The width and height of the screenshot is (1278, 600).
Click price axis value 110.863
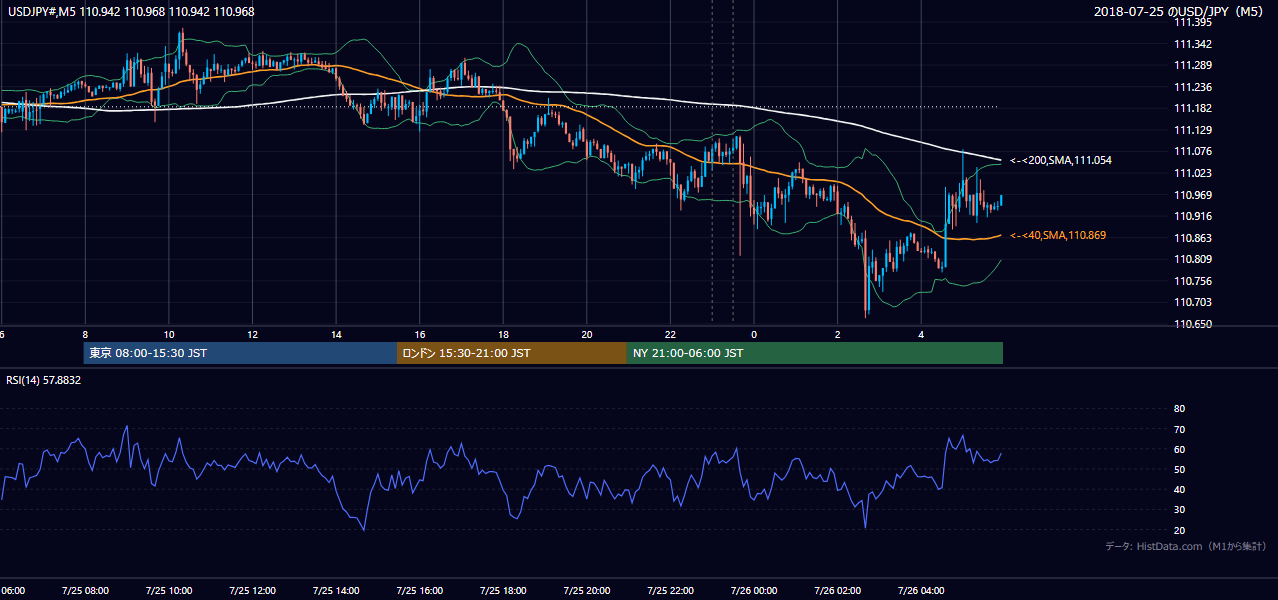click(1192, 238)
